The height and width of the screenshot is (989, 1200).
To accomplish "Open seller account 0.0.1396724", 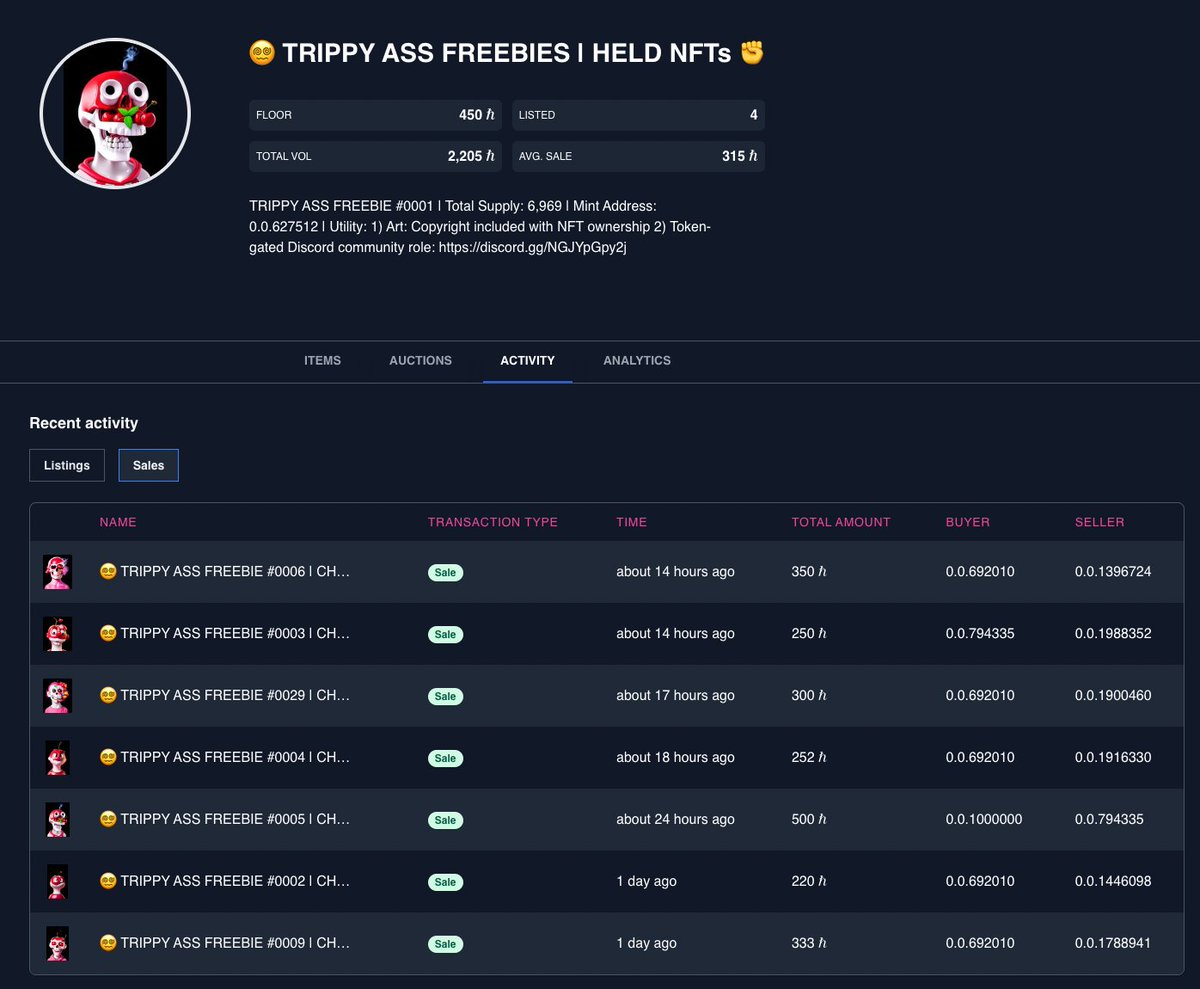I will pos(1113,572).
